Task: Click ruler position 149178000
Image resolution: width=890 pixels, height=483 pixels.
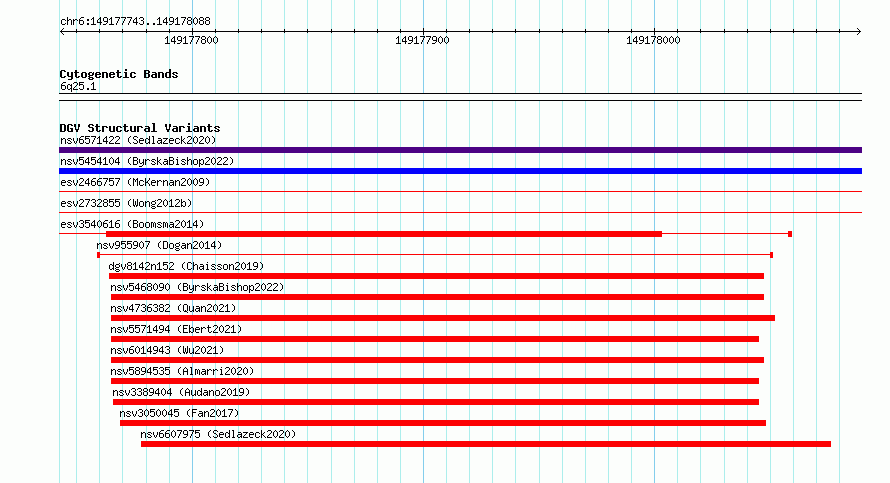Action: click(653, 40)
